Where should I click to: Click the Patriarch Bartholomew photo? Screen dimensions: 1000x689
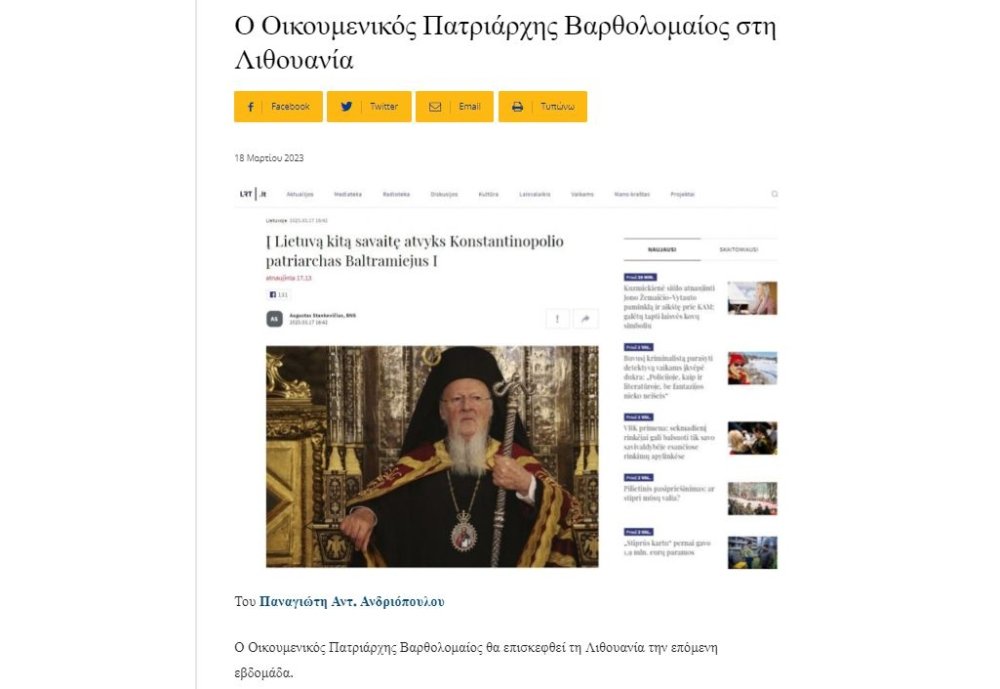(432, 456)
